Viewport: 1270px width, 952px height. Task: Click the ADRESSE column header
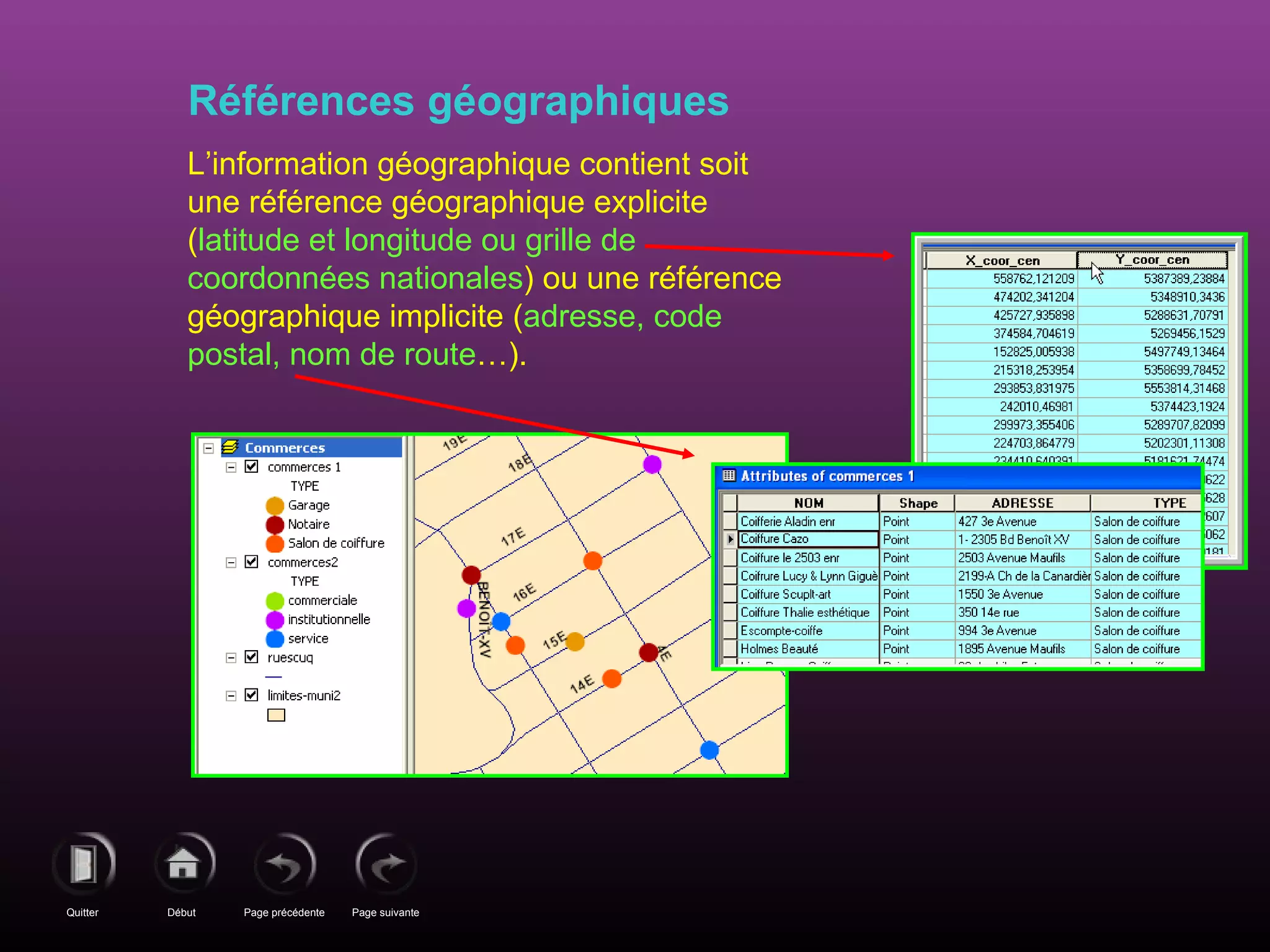(1022, 503)
